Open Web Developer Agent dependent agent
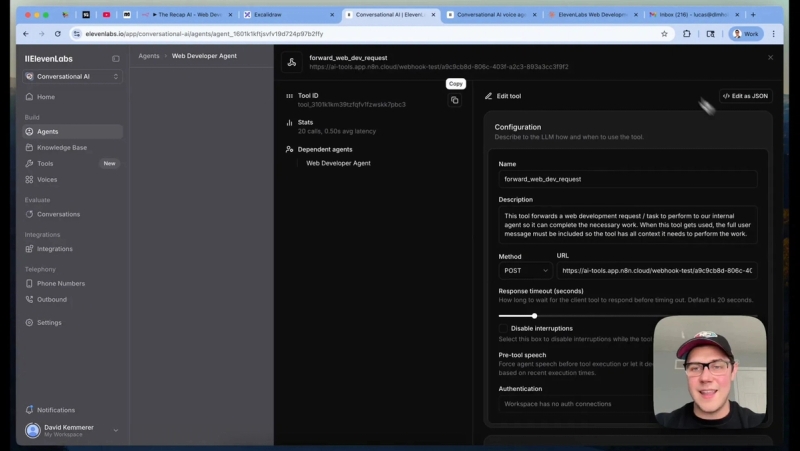Viewport: 800px width, 451px height. 338,163
